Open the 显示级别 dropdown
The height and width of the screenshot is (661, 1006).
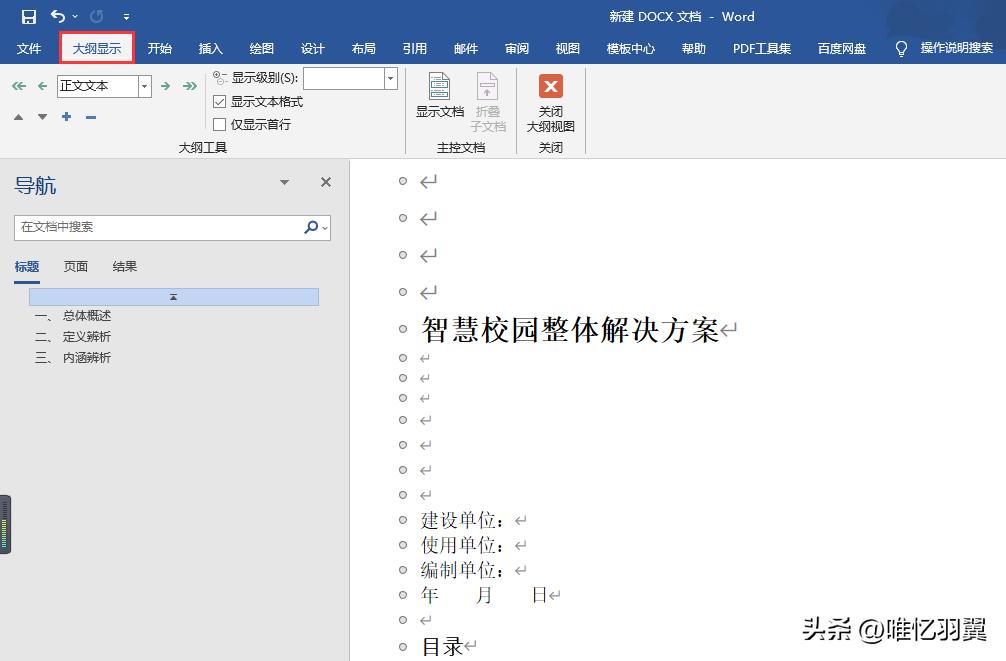point(389,78)
